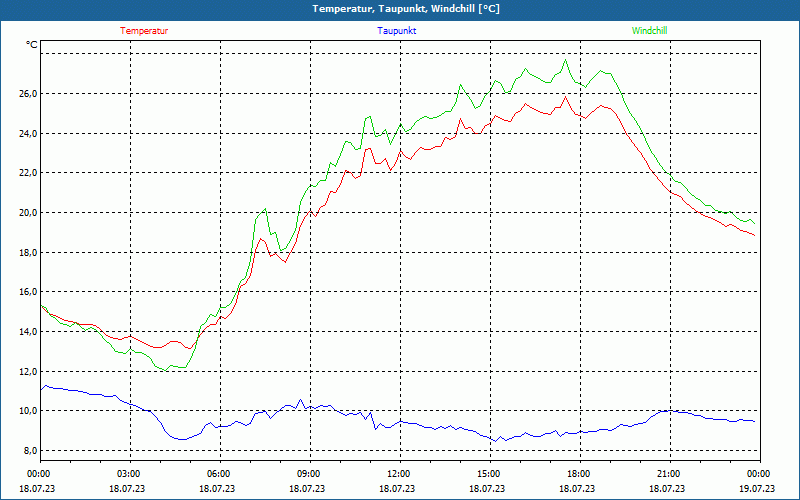This screenshot has width=800, height=500.
Task: Click the 14,0 y-axis value
Action: click(x=29, y=332)
